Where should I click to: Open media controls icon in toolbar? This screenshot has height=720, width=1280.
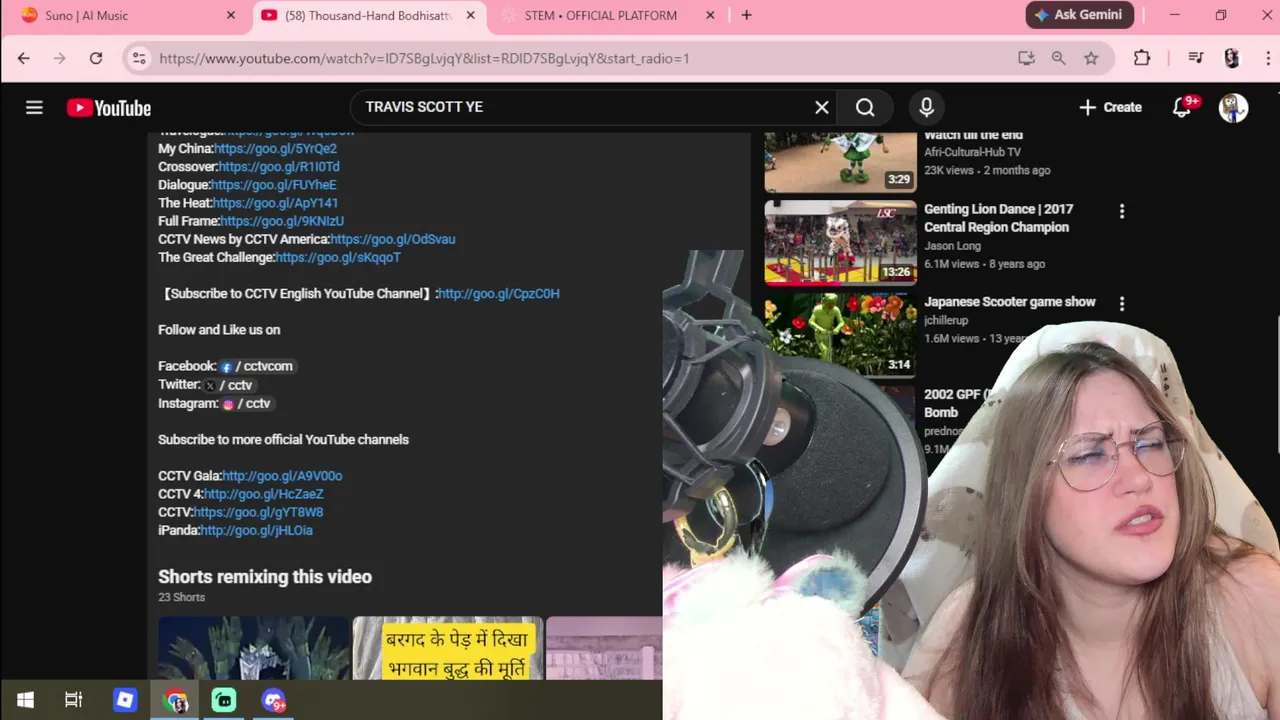point(1195,58)
